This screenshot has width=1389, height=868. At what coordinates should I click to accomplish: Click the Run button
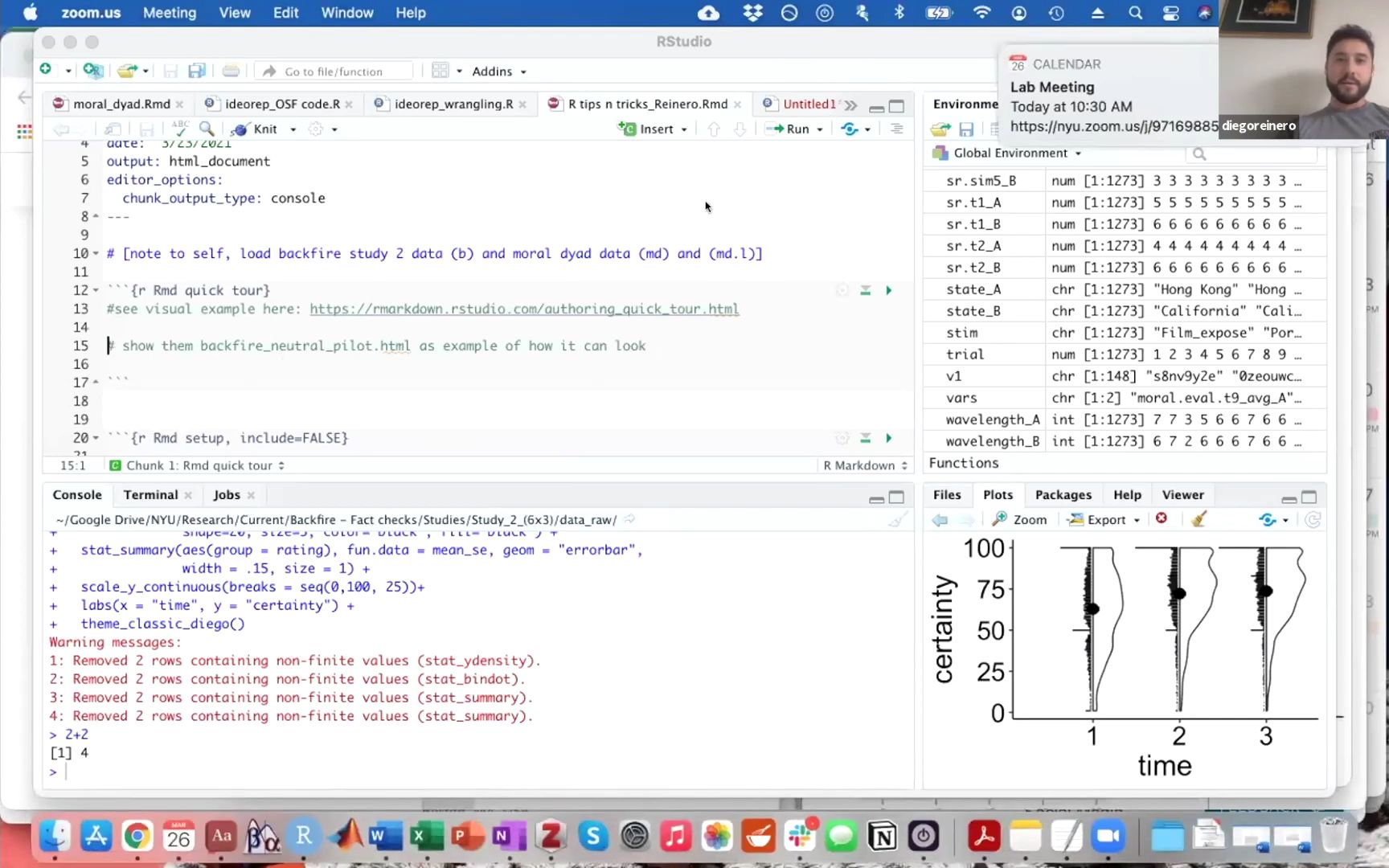pos(788,129)
